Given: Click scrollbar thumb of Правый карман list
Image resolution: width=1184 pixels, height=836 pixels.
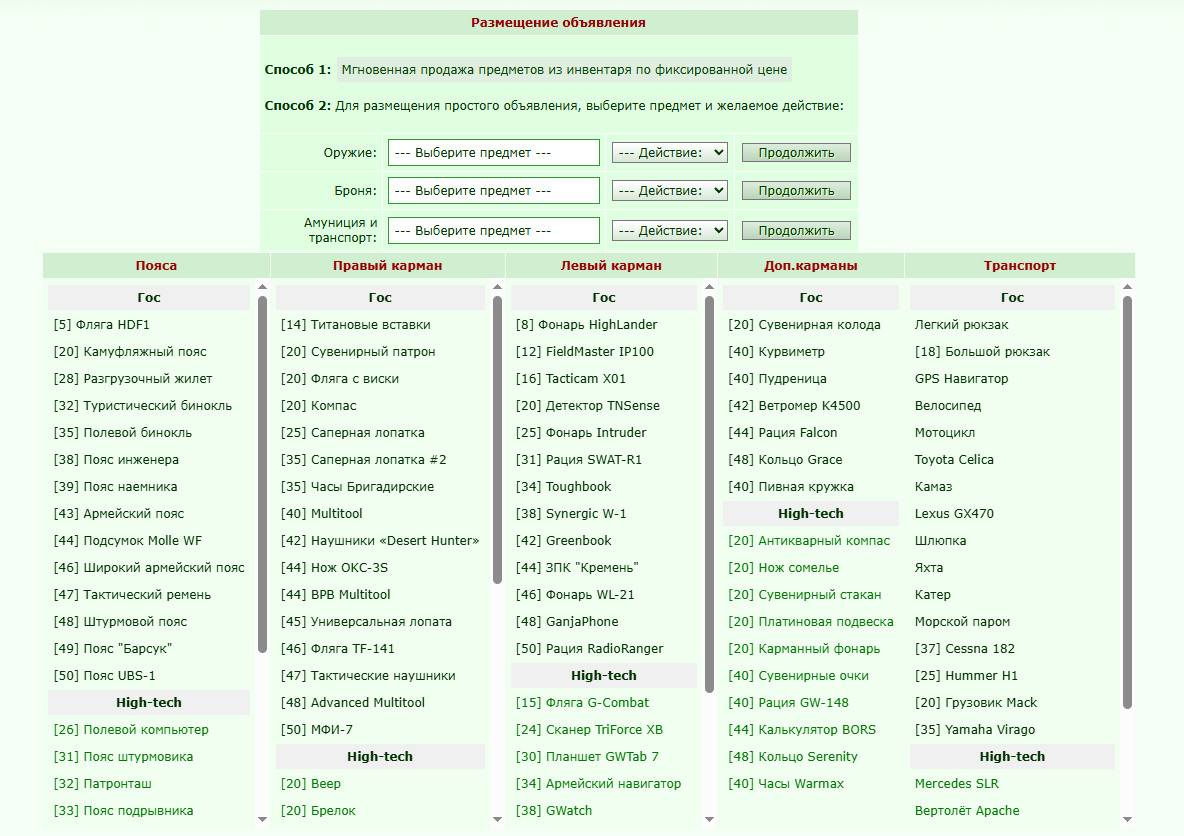Looking at the screenshot, I should (x=497, y=440).
